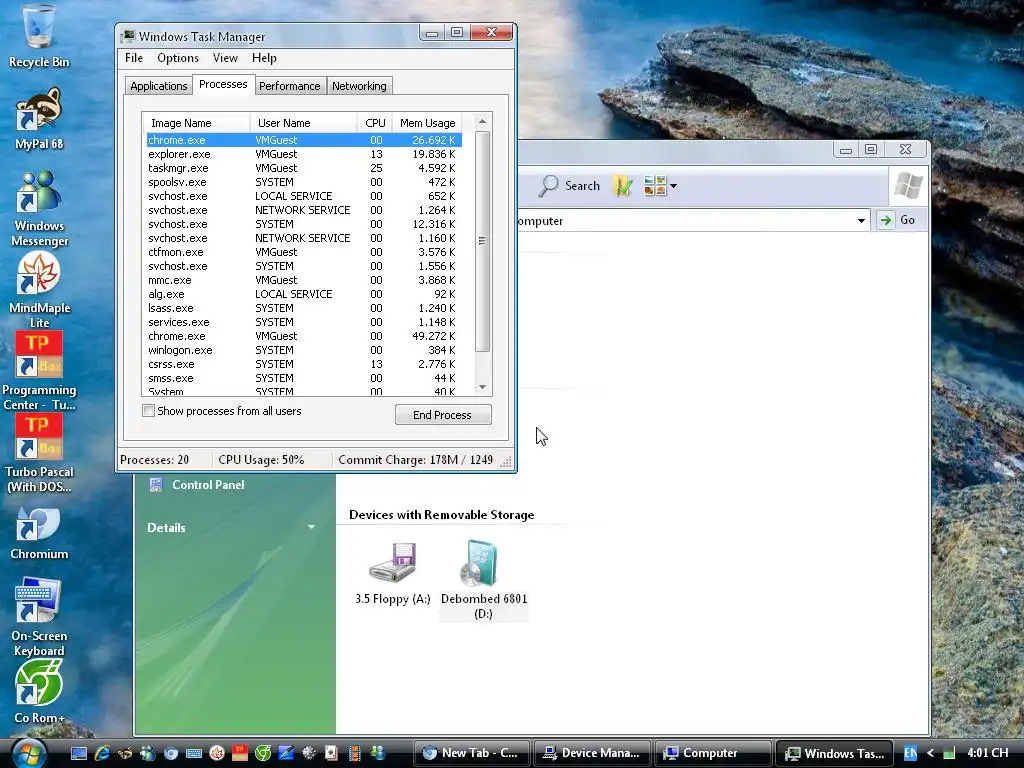
Task: Launch MindMaple from the quick launch bar
Action: pyautogui.click(x=217, y=754)
